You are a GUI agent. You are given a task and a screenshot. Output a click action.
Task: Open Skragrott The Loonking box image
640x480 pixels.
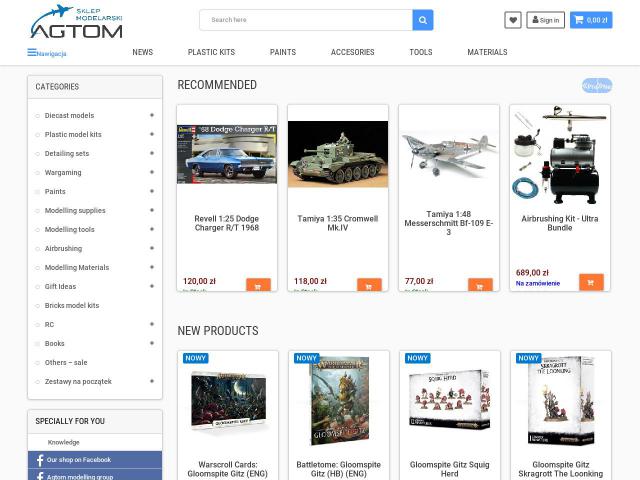click(x=562, y=402)
